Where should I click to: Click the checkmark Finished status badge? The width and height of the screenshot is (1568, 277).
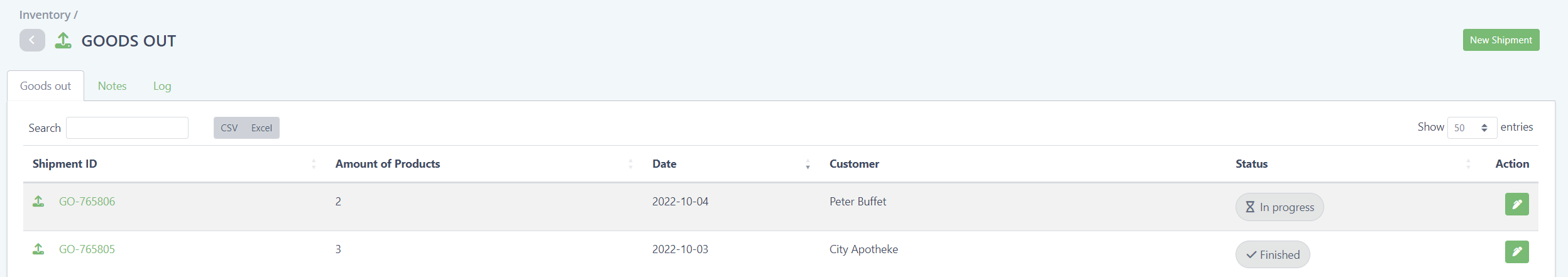pyautogui.click(x=1273, y=255)
